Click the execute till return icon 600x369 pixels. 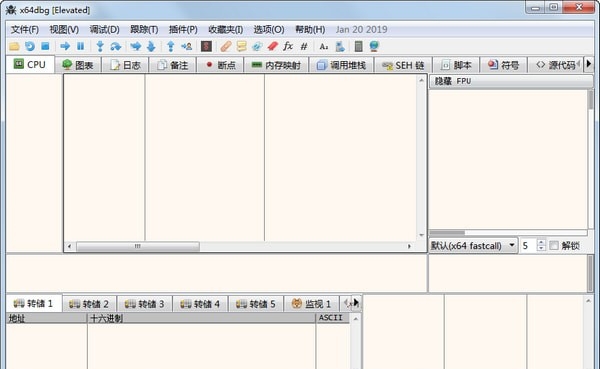tap(171, 47)
